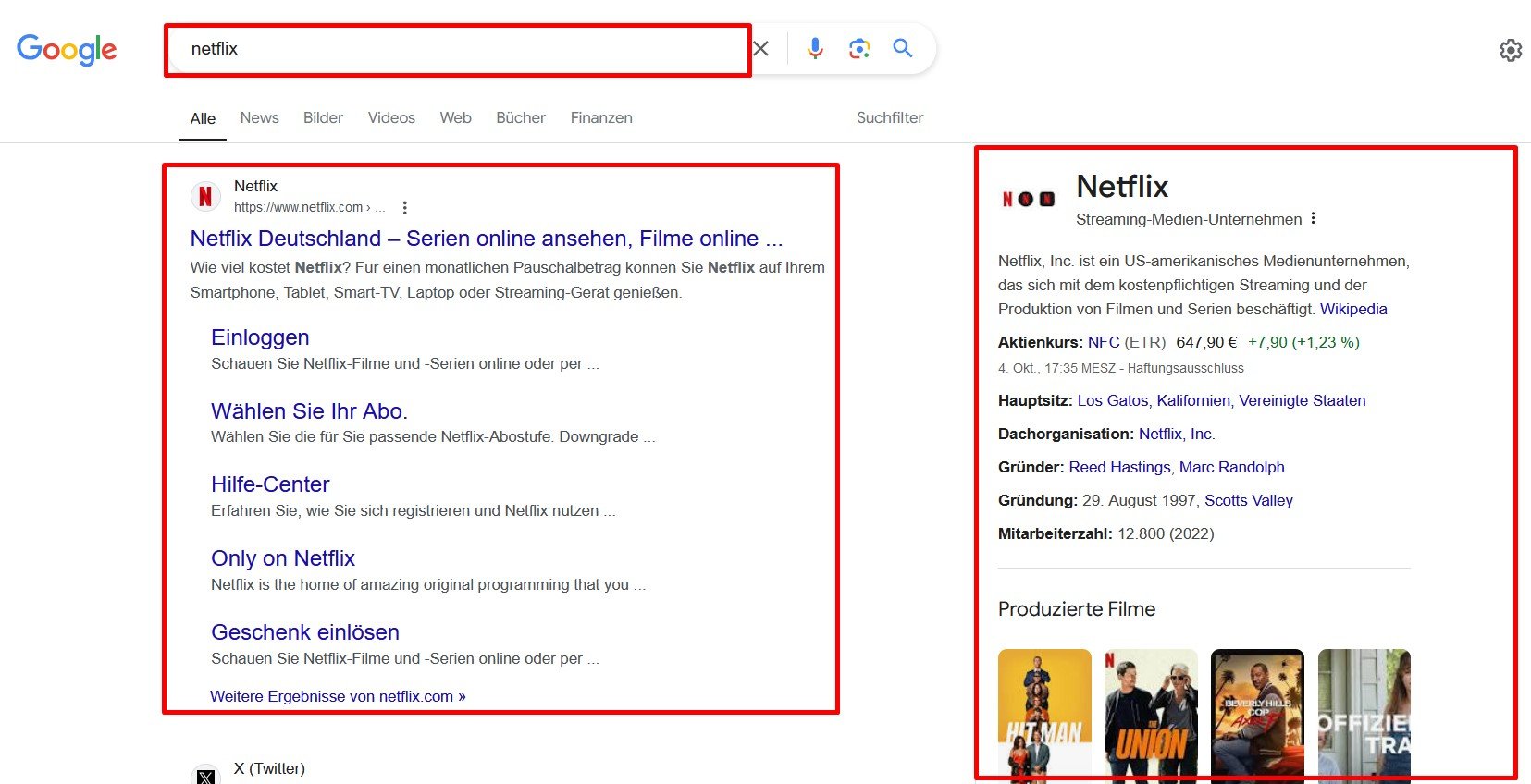The height and width of the screenshot is (784, 1531).
Task: Open the Suchfilter options
Action: point(890,117)
